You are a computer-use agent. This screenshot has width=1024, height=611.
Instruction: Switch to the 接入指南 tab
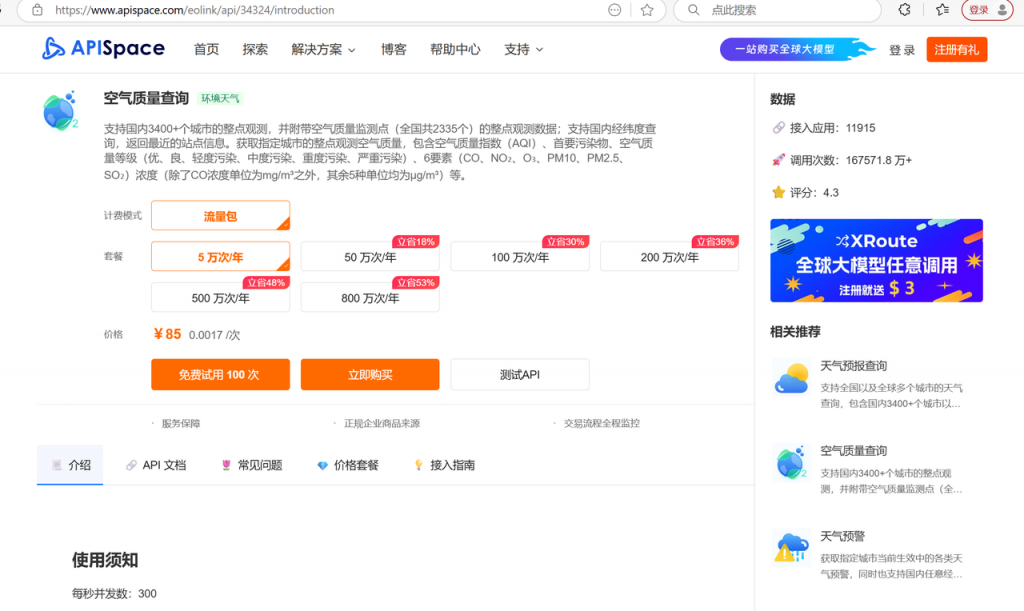444,465
